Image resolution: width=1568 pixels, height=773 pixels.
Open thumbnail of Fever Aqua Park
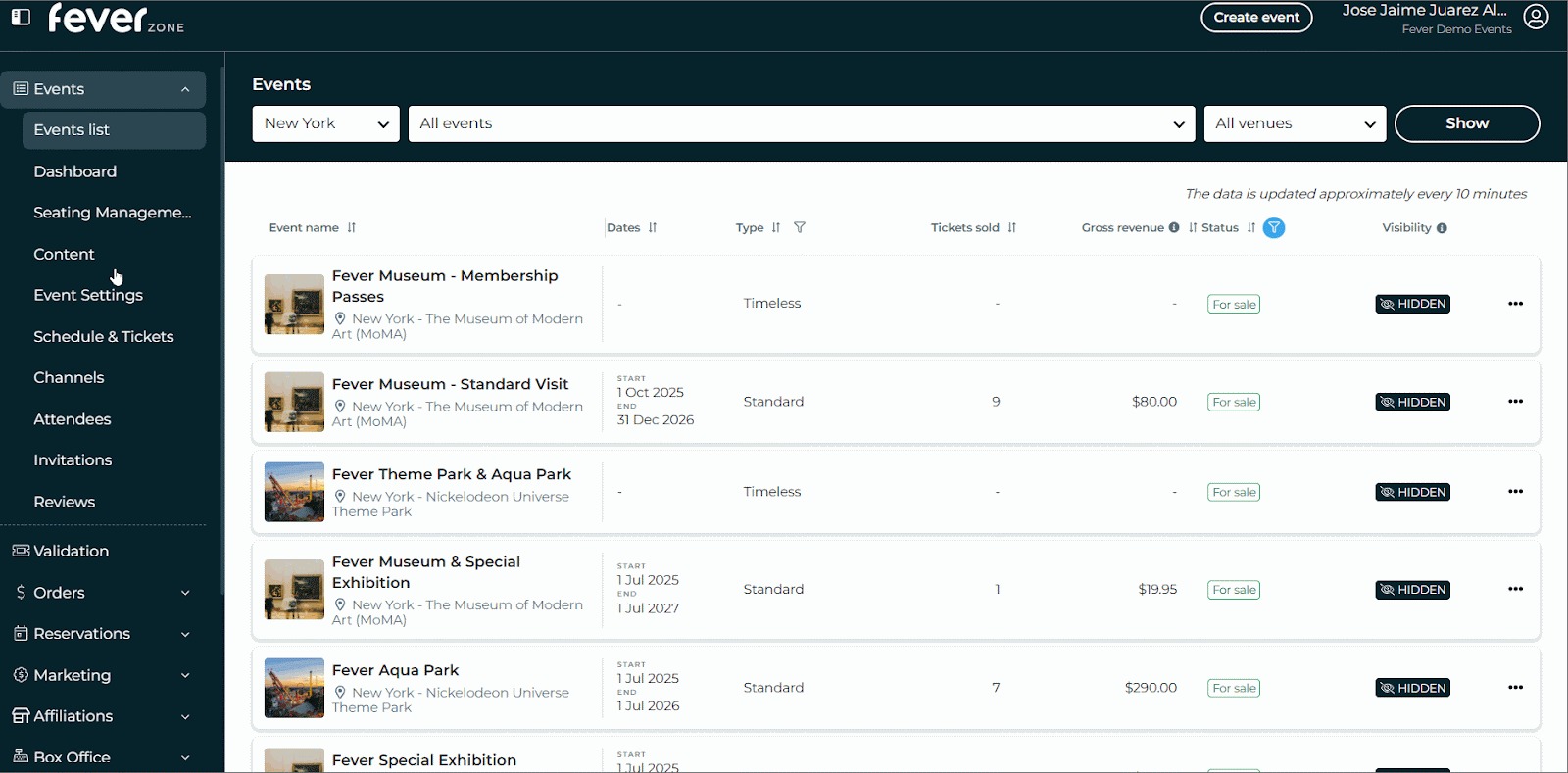(x=294, y=688)
